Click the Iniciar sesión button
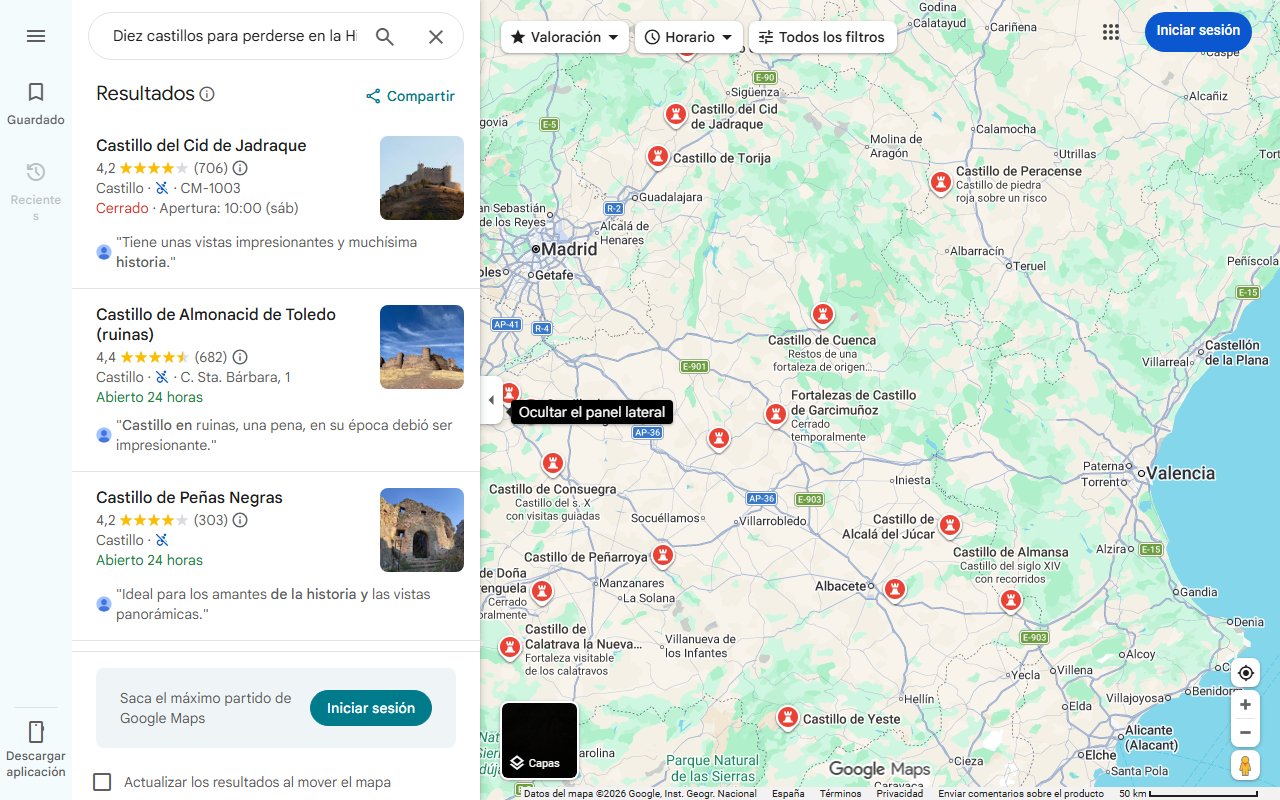The width and height of the screenshot is (1280, 800). (x=1197, y=31)
